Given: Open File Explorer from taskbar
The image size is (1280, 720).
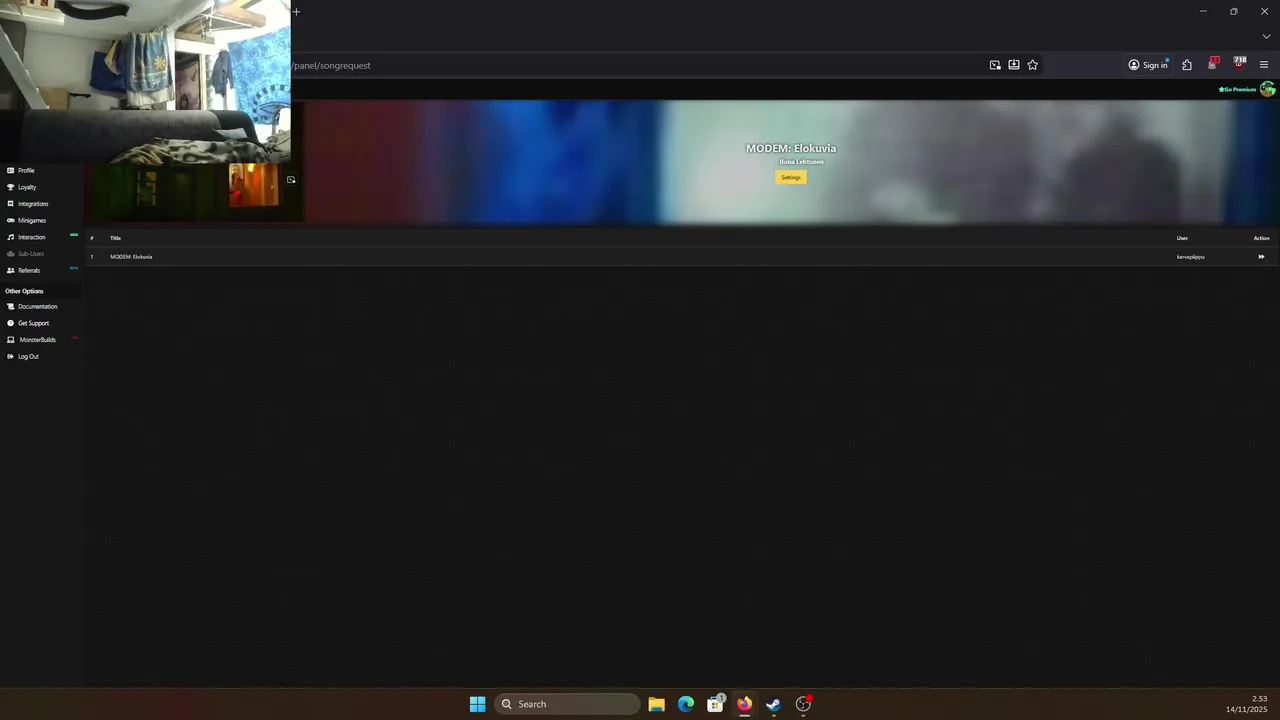Looking at the screenshot, I should (x=656, y=704).
